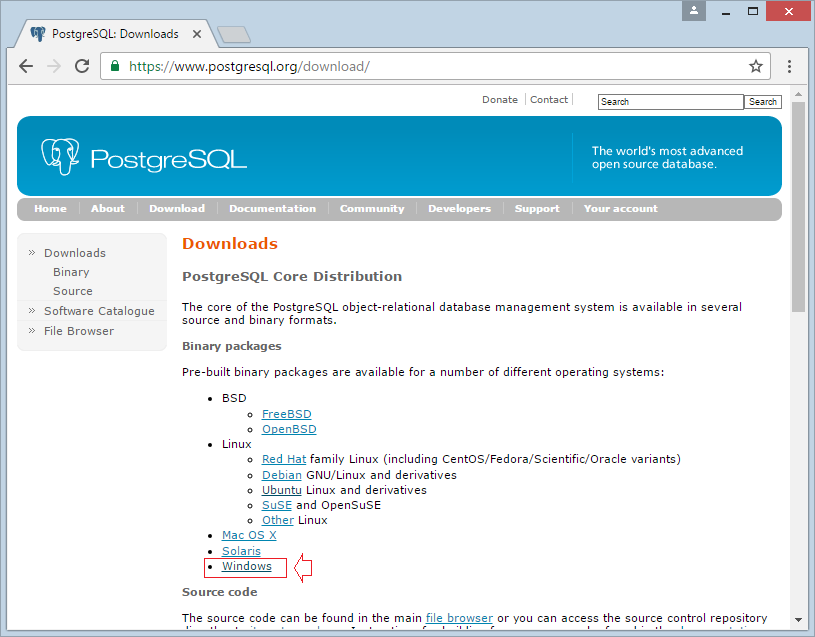
Task: Click the Linux list item text
Action: pyautogui.click(x=236, y=444)
